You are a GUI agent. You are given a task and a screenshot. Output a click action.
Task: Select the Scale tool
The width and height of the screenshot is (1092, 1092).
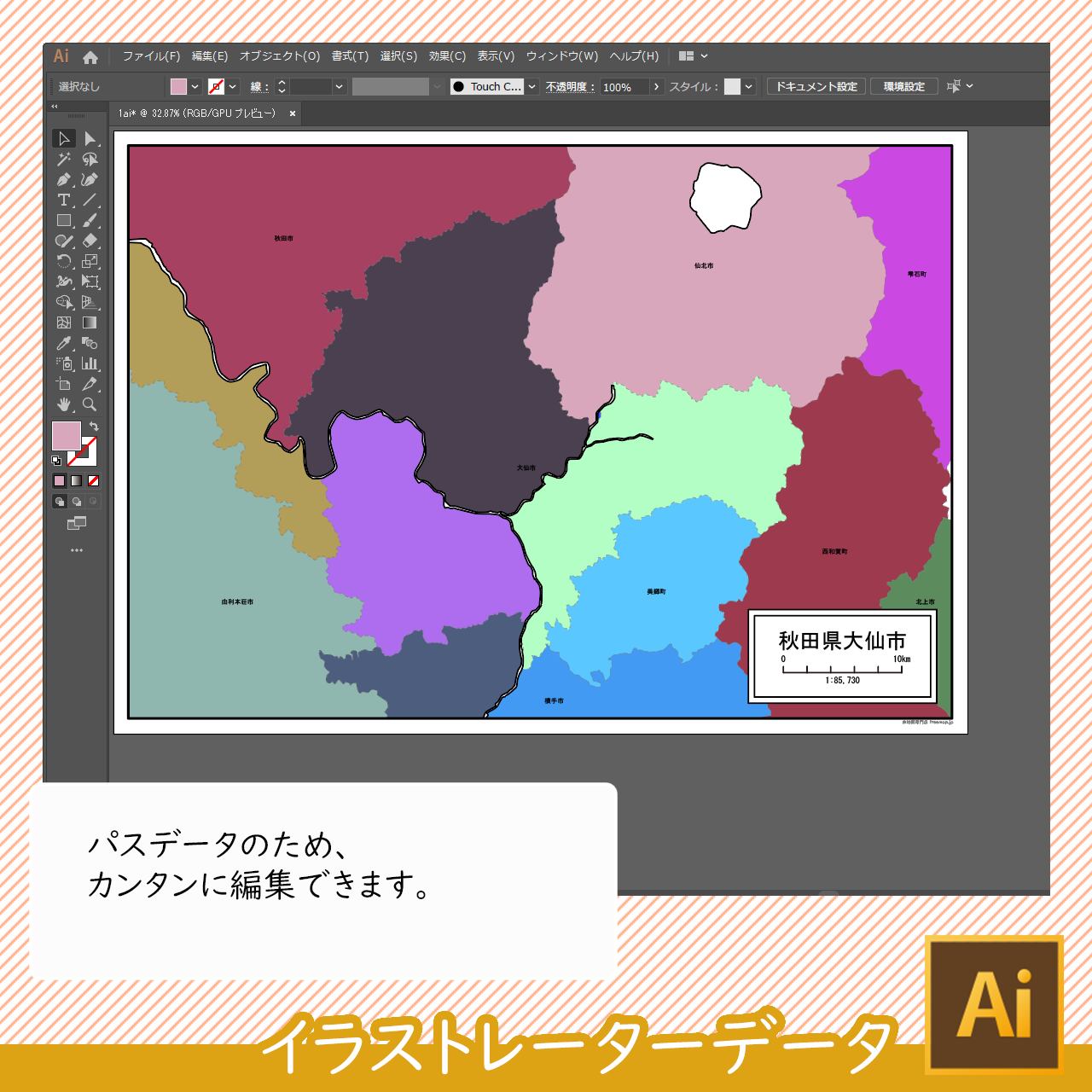90,261
